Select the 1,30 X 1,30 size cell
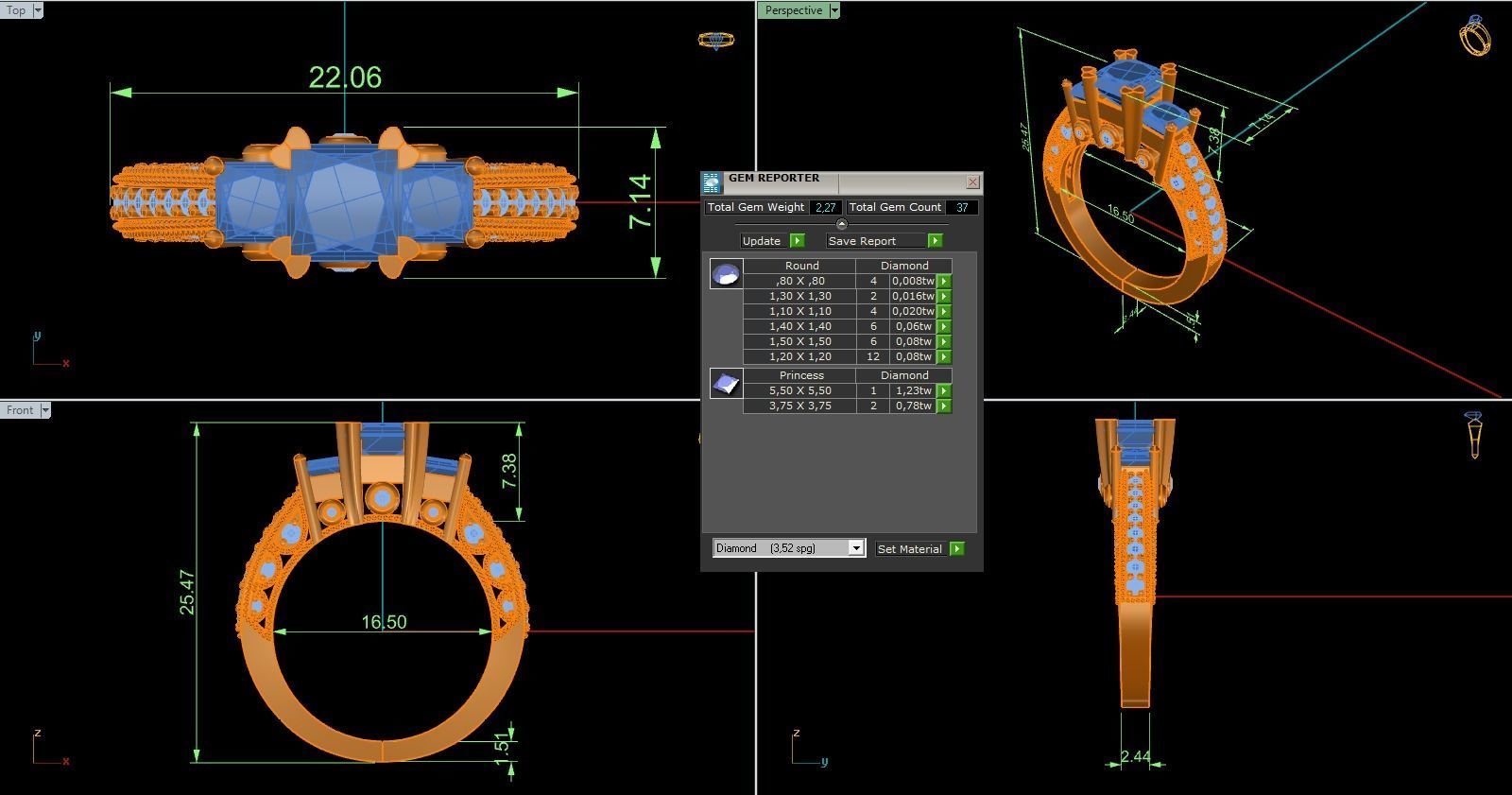The image size is (1512, 795). click(799, 296)
